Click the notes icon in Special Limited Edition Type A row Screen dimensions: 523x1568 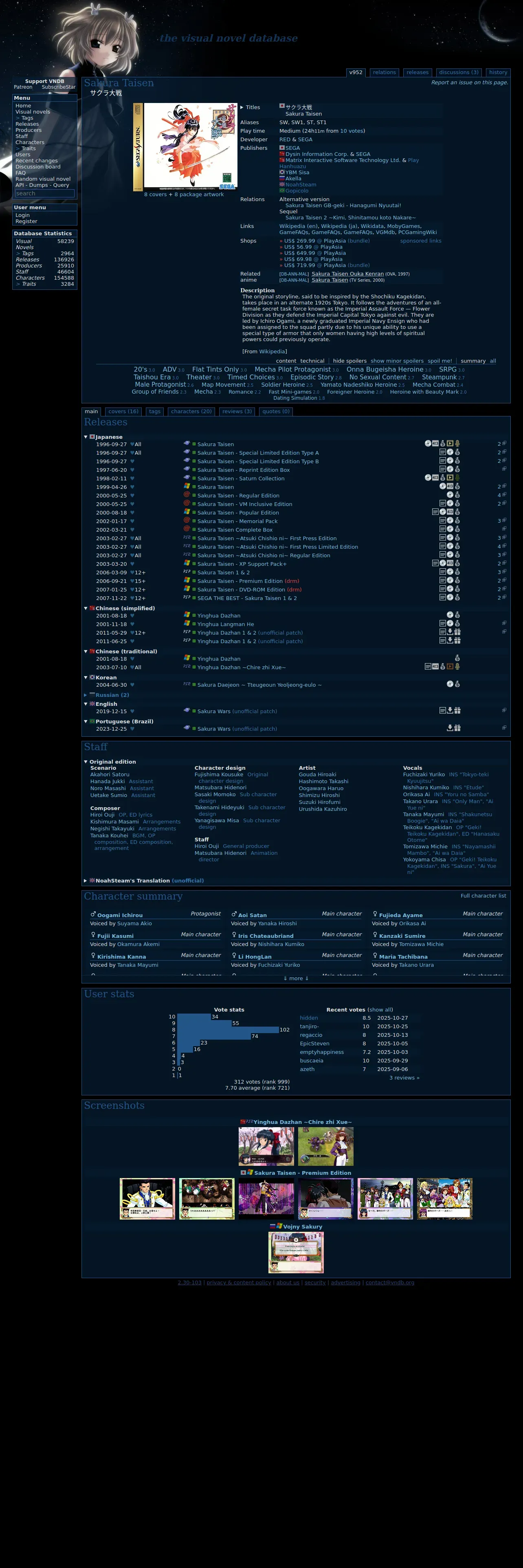pyautogui.click(x=443, y=452)
